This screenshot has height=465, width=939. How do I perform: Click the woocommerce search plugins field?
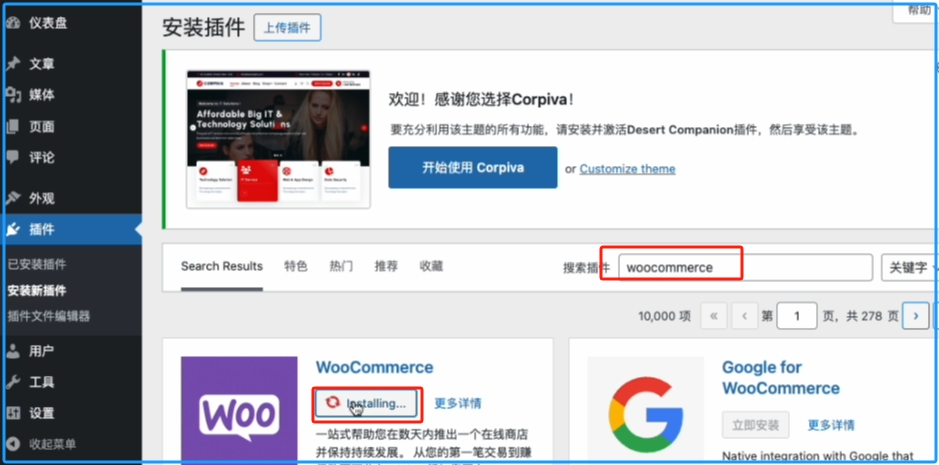[746, 267]
